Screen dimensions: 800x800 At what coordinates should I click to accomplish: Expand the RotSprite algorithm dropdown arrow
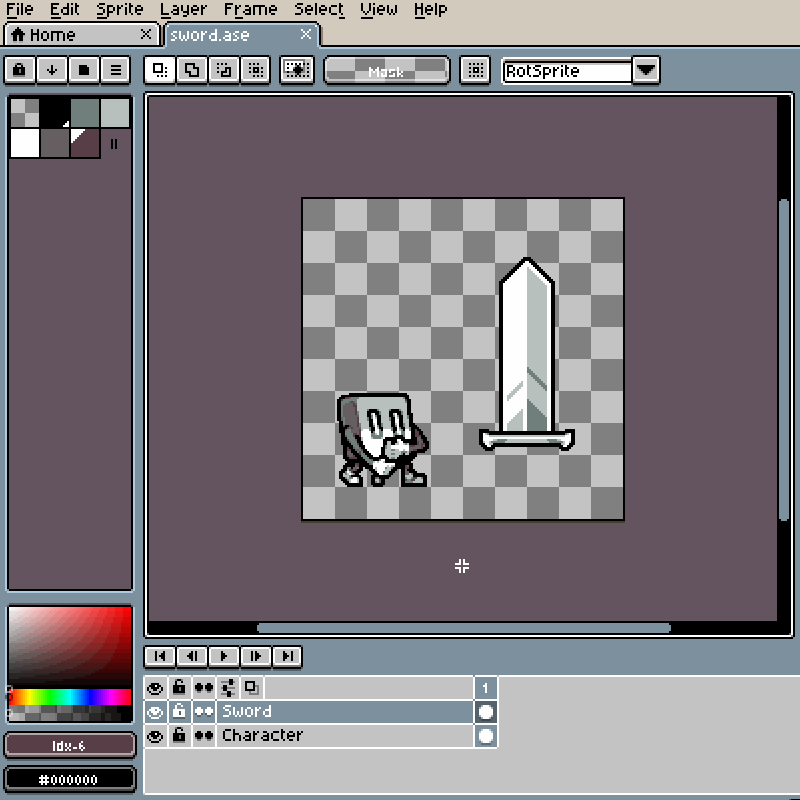click(646, 70)
